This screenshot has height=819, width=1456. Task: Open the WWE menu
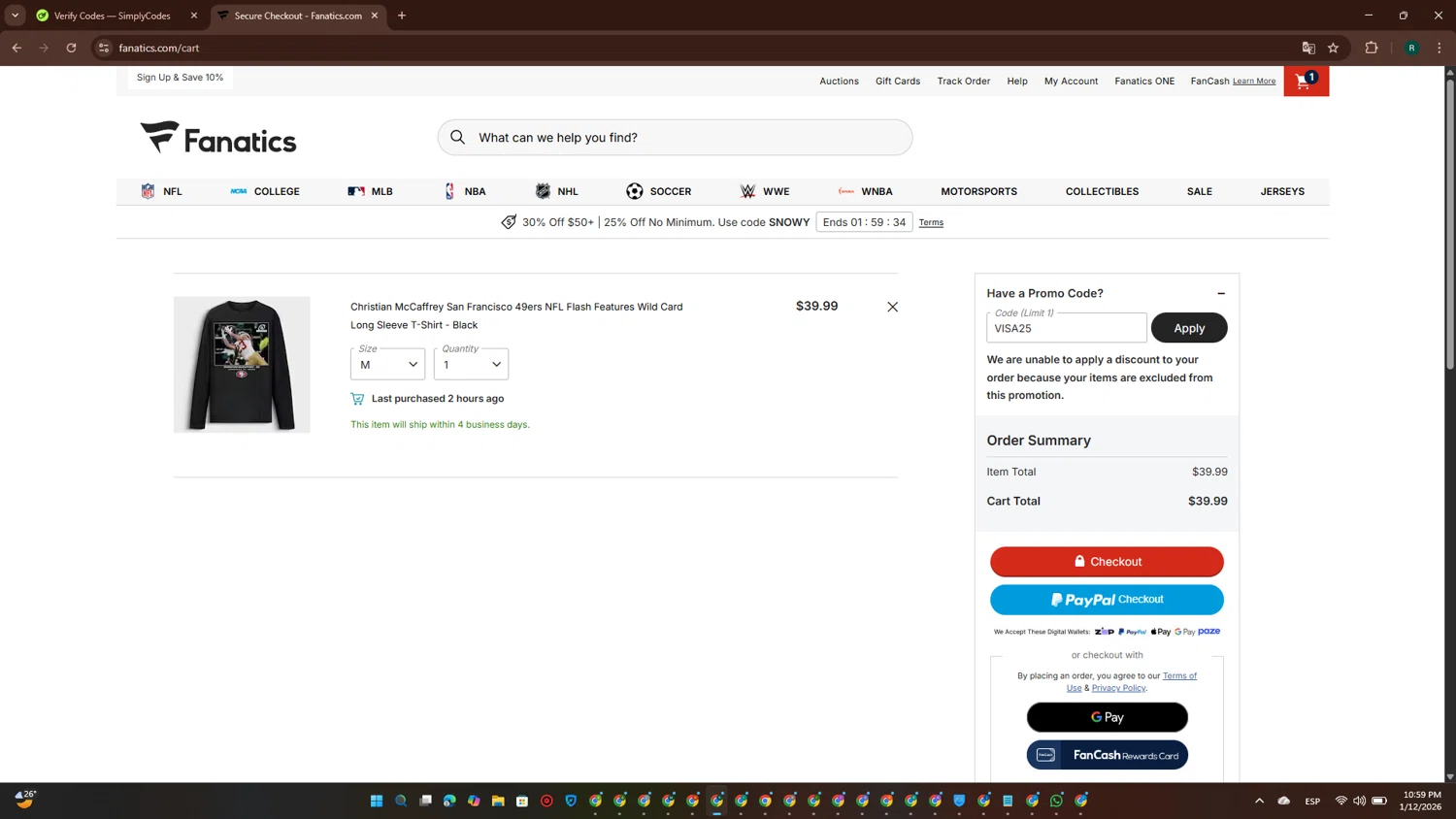765,191
